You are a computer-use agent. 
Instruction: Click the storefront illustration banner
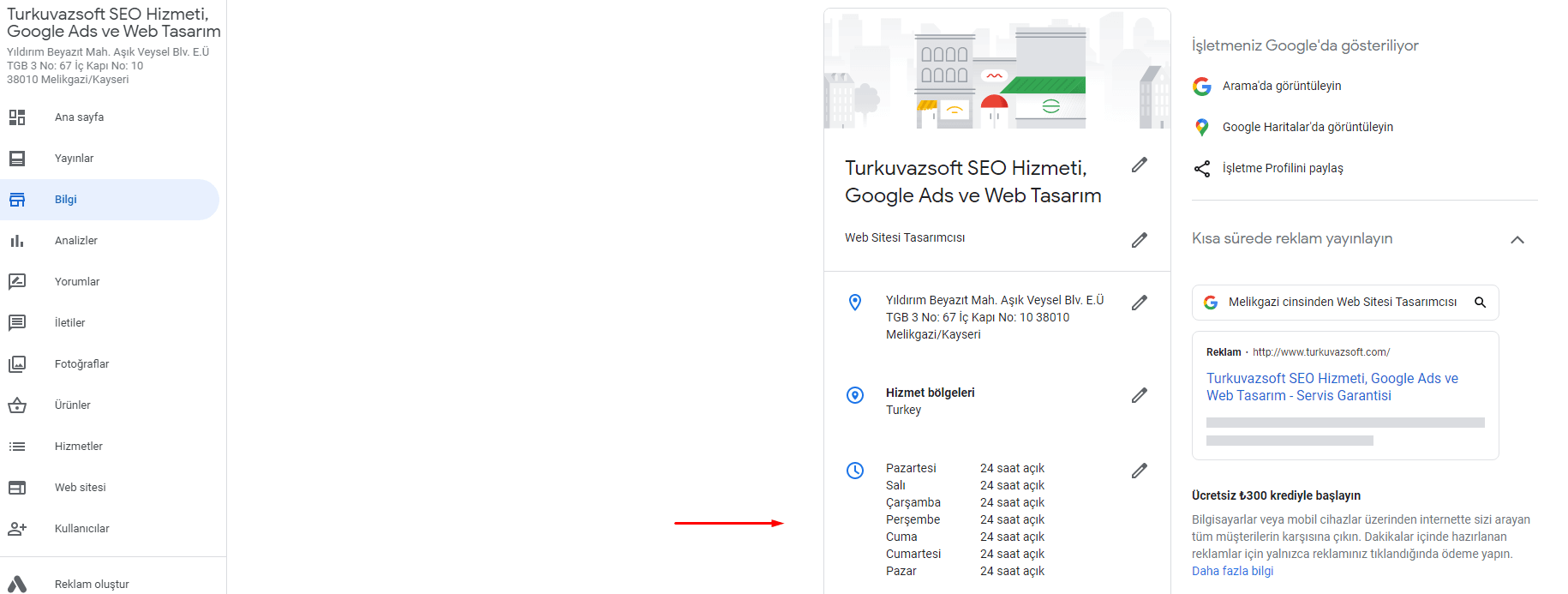coord(997,69)
